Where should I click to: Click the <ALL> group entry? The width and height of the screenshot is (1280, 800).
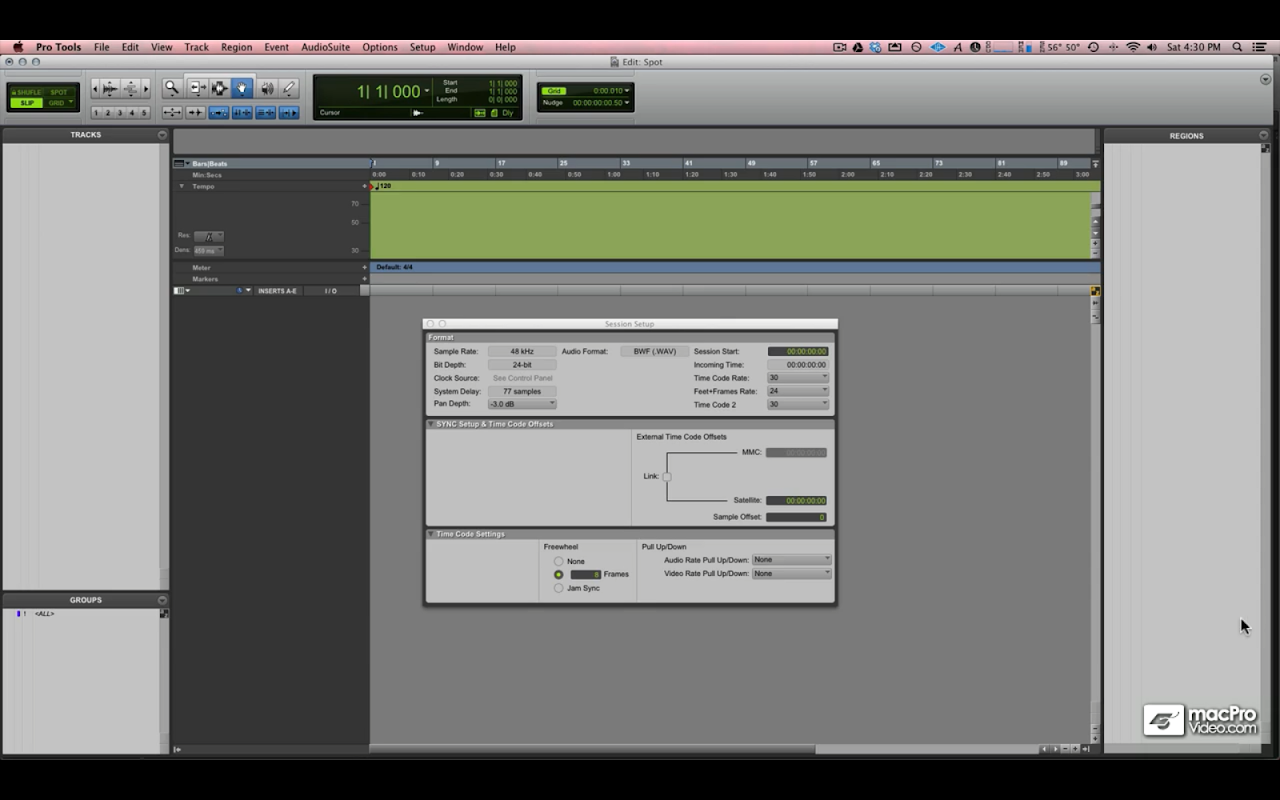pyautogui.click(x=45, y=614)
